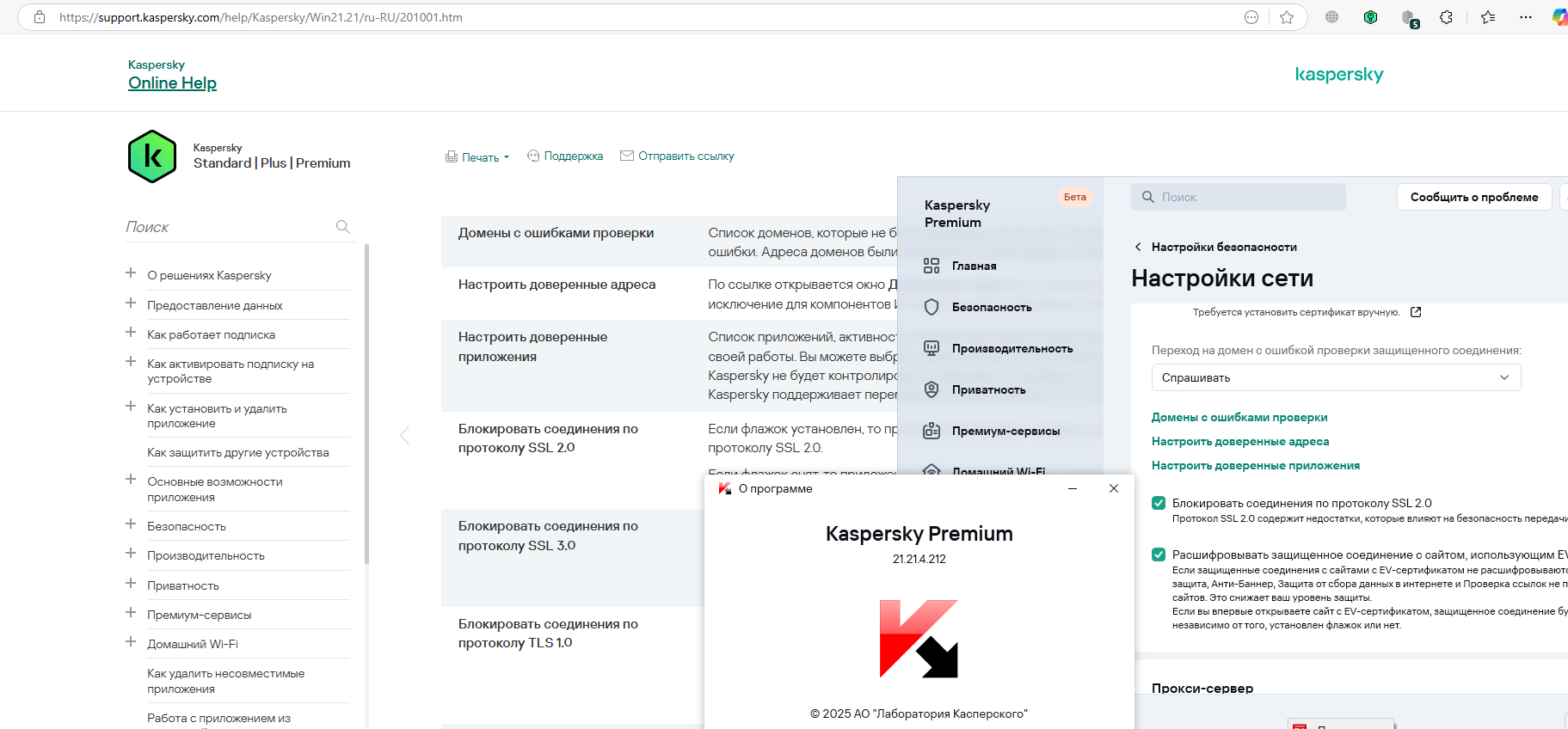
Task: Expand Безопасность section in help tree
Action: pyautogui.click(x=131, y=524)
